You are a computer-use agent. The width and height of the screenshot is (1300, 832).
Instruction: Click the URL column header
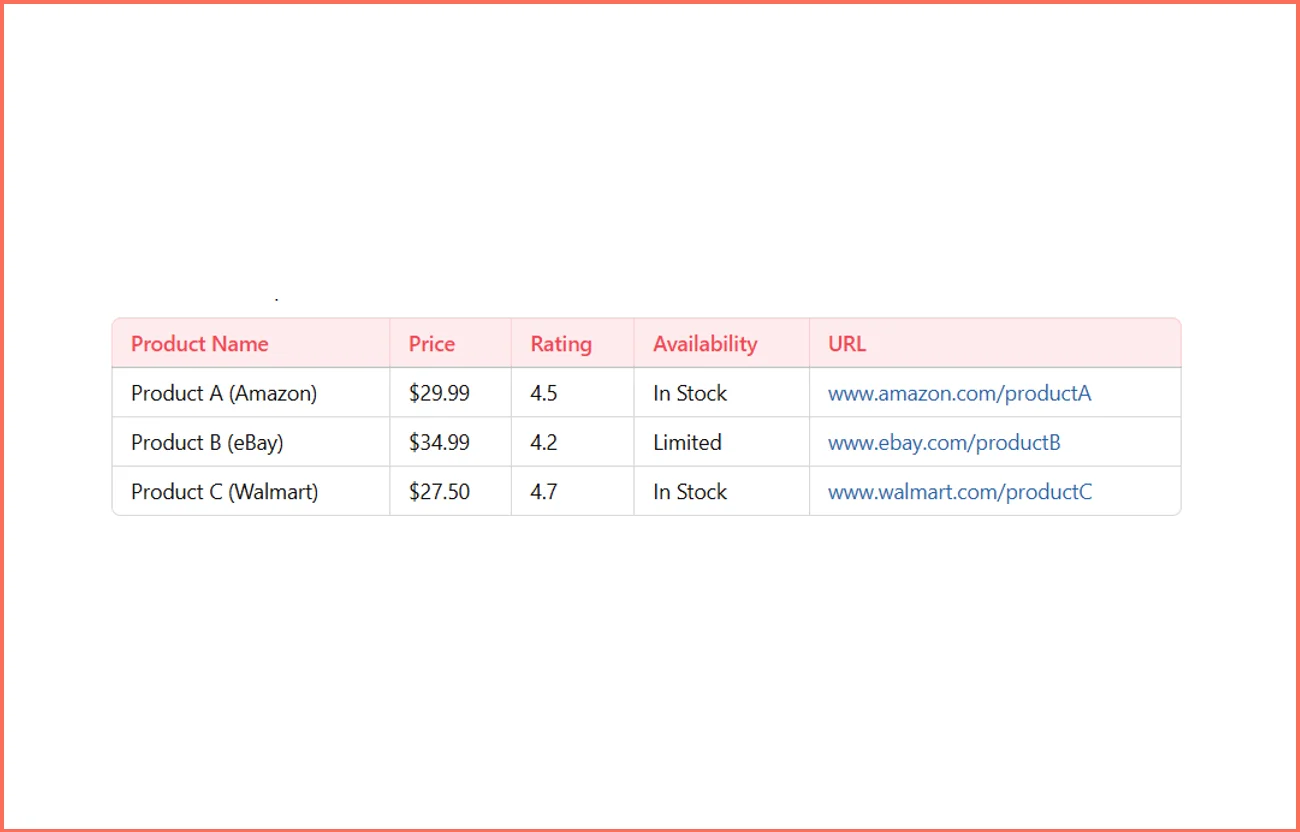click(846, 343)
